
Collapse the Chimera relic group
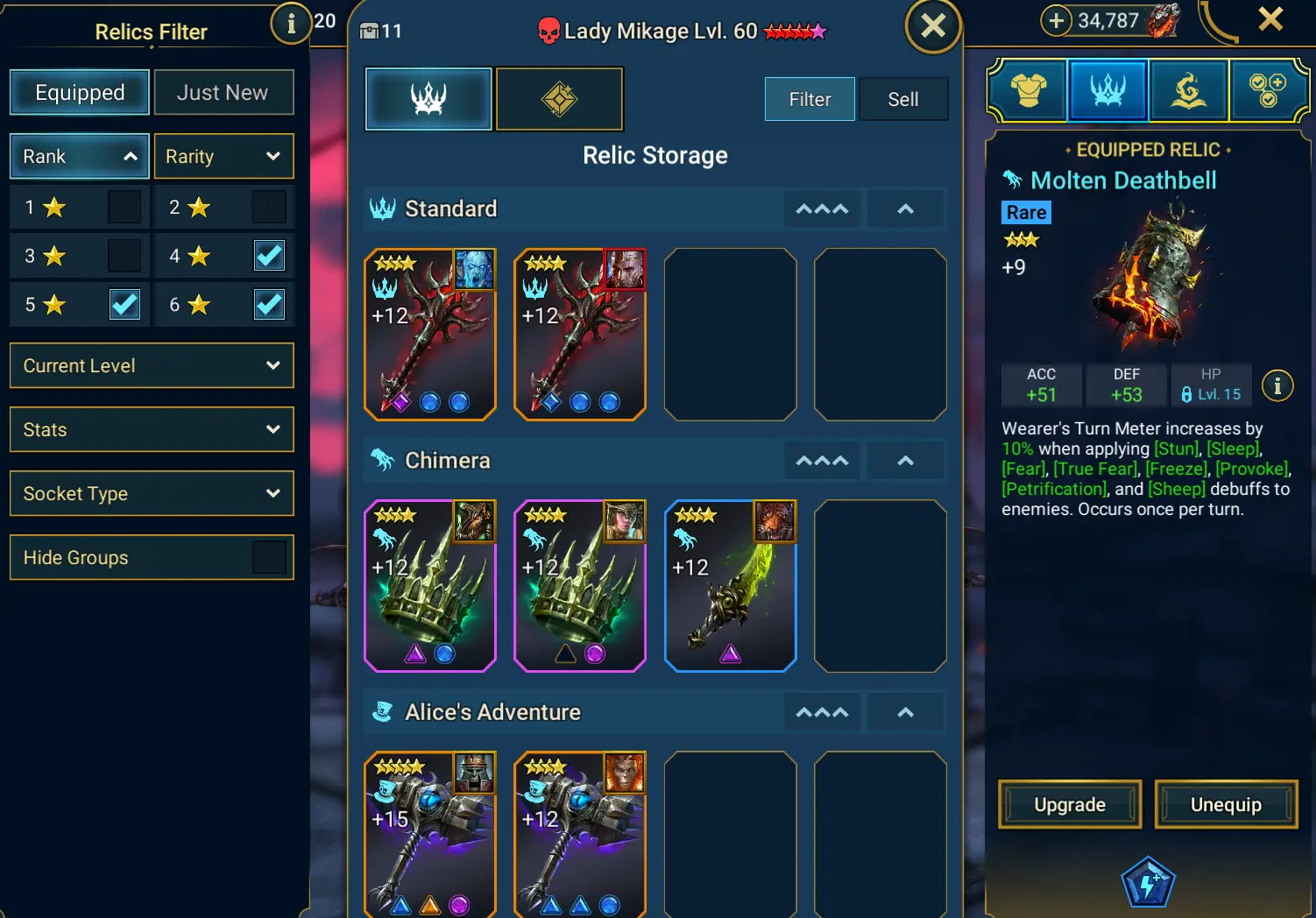(906, 461)
